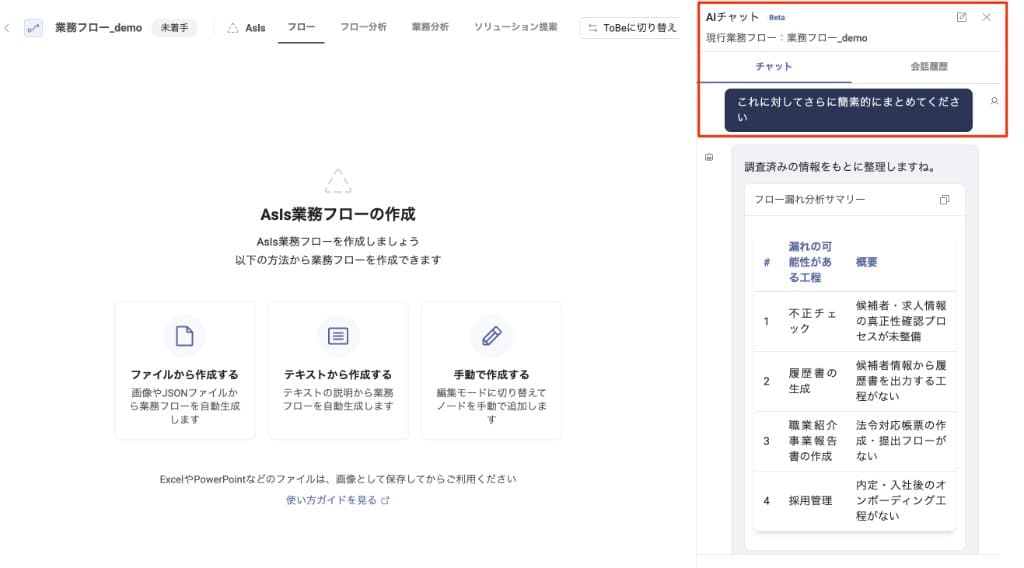Choose テキストから作成する card
This screenshot has height=568, width=1024.
[x=338, y=370]
